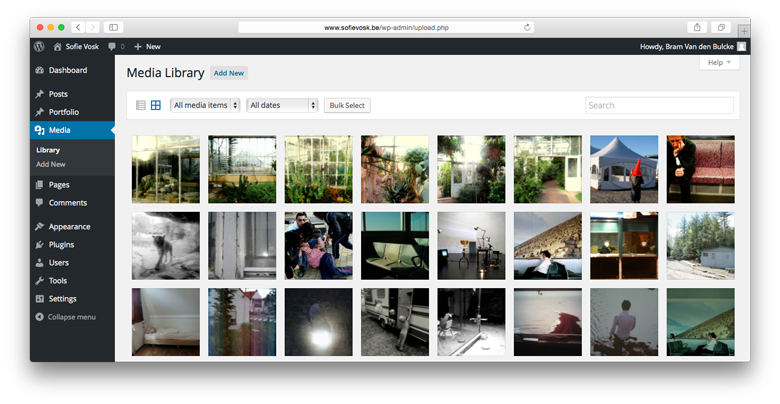Open the WordPress logo menu
The image size is (780, 404).
pyautogui.click(x=39, y=46)
